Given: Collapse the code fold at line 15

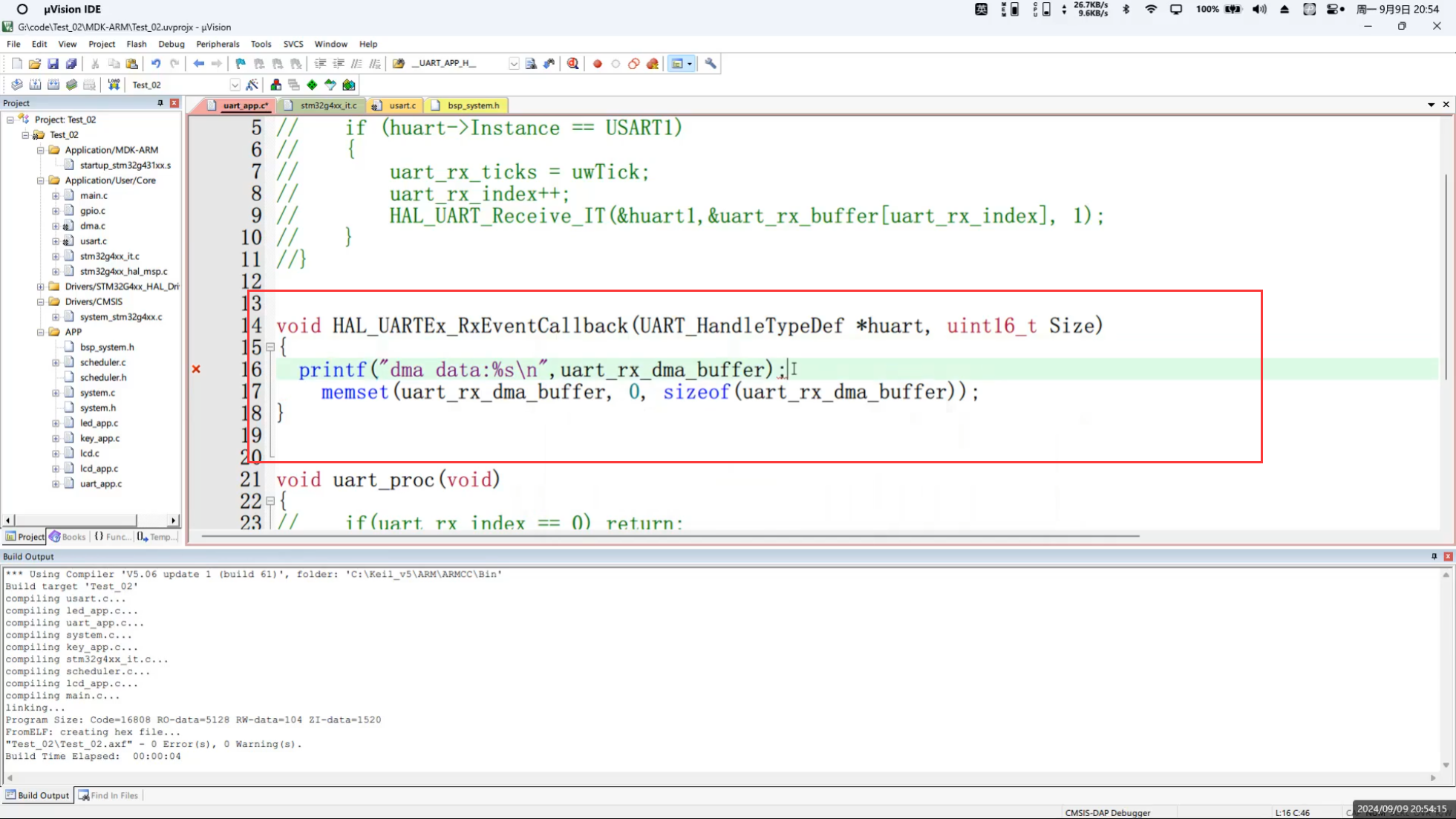Looking at the screenshot, I should click(270, 347).
